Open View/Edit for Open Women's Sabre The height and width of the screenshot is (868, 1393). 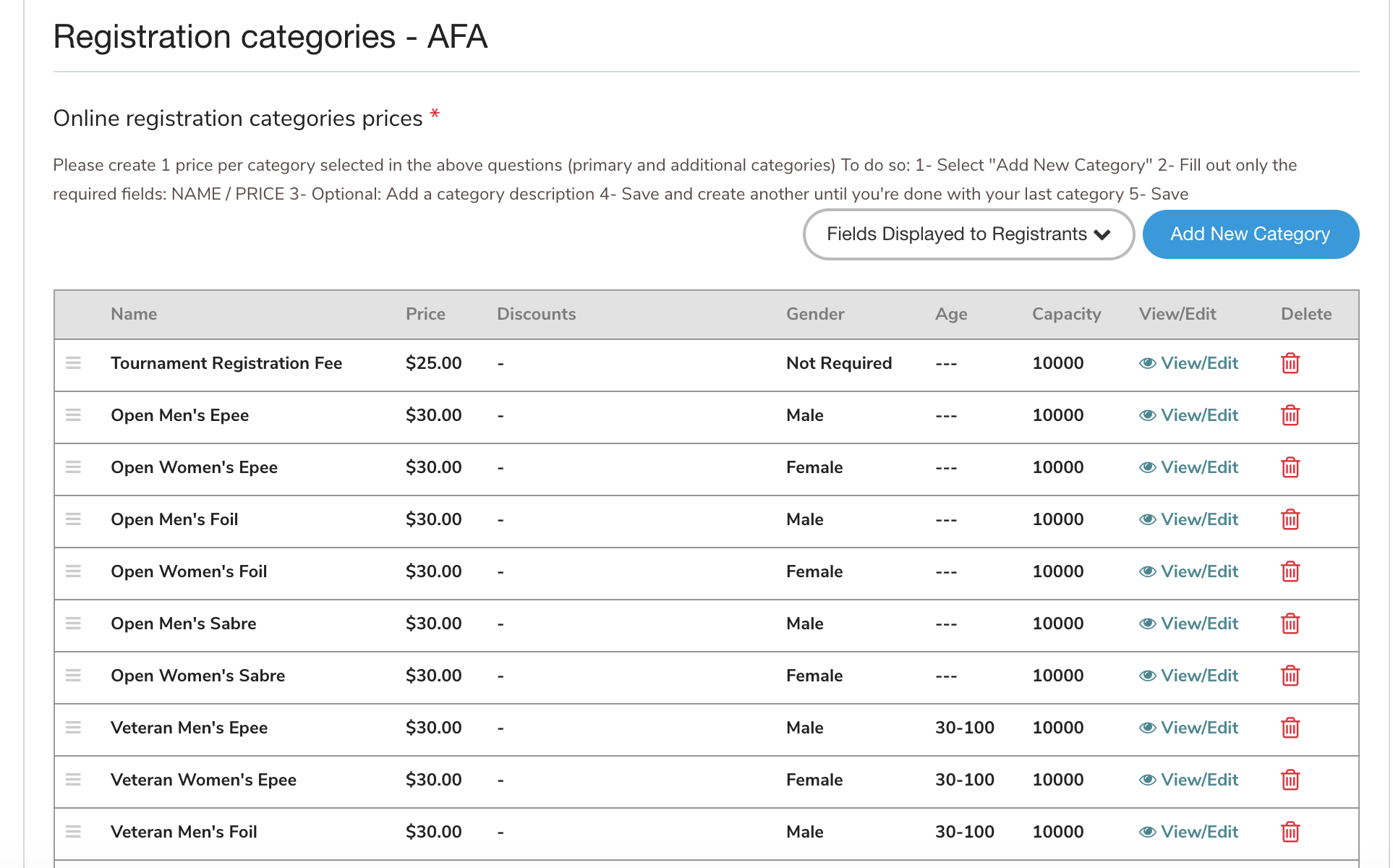pyautogui.click(x=1188, y=676)
